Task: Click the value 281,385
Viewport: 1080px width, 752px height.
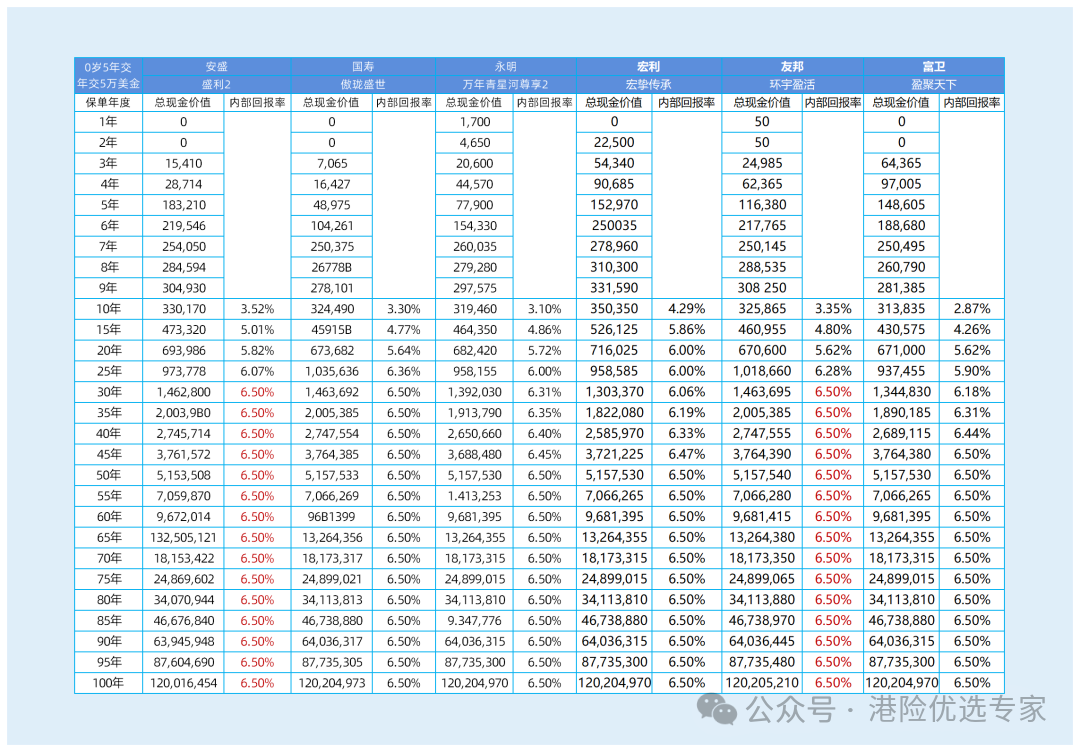Action: coord(902,288)
